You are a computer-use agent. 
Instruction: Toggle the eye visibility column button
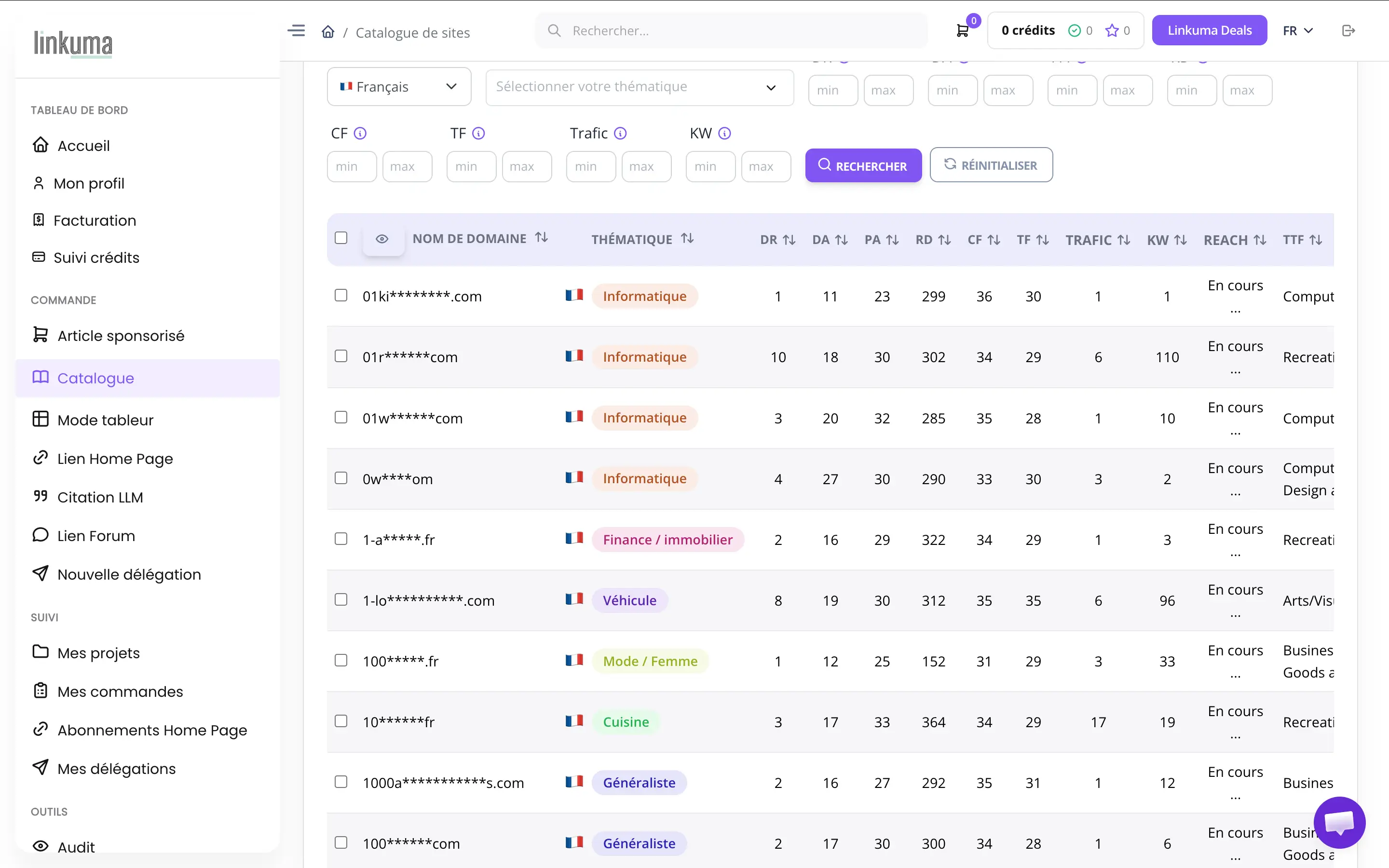382,239
